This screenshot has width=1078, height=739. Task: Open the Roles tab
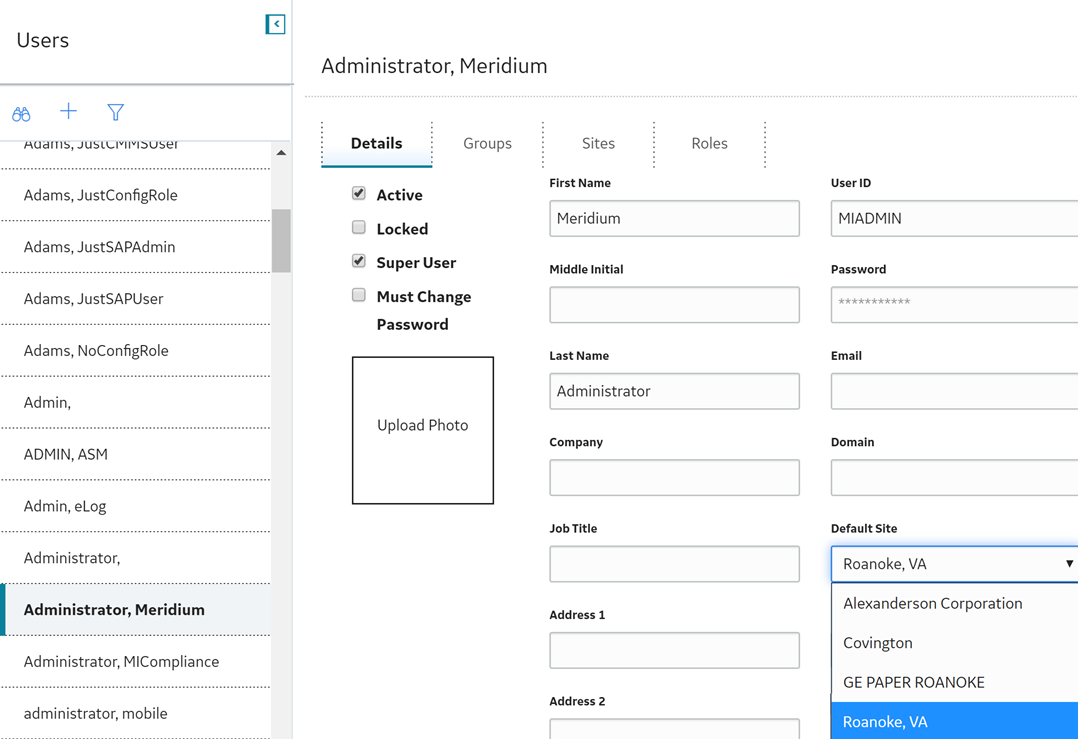pos(710,143)
